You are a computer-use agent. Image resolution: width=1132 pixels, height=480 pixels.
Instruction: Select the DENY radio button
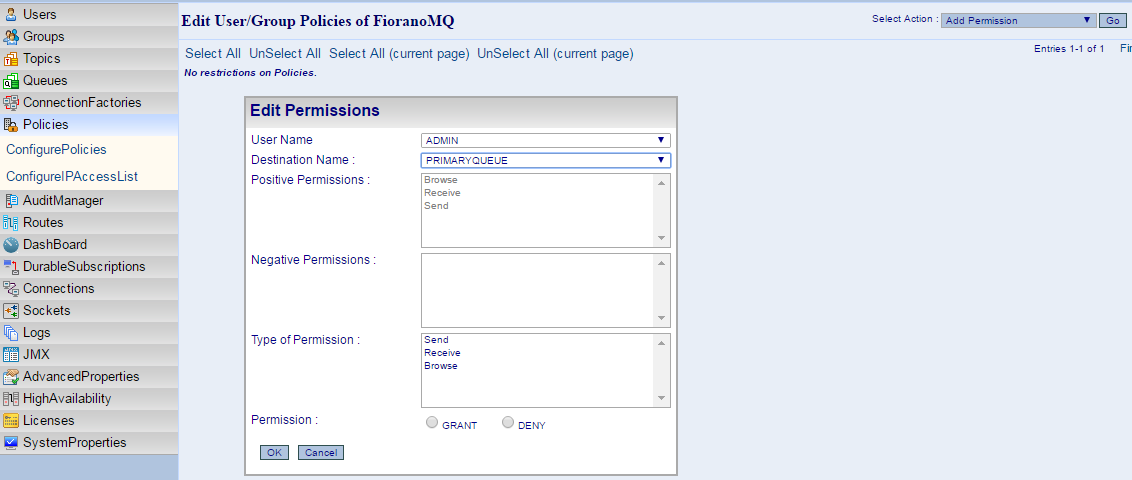[x=508, y=423]
